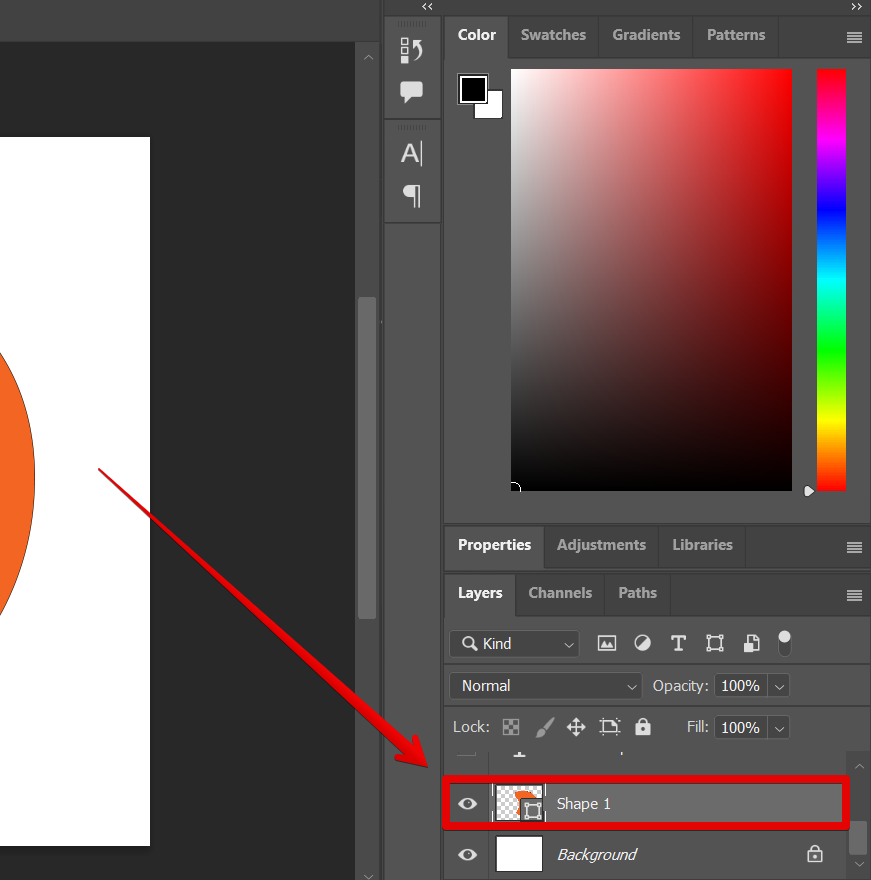Click the black foreground color swatch
This screenshot has height=880, width=871.
click(472, 90)
